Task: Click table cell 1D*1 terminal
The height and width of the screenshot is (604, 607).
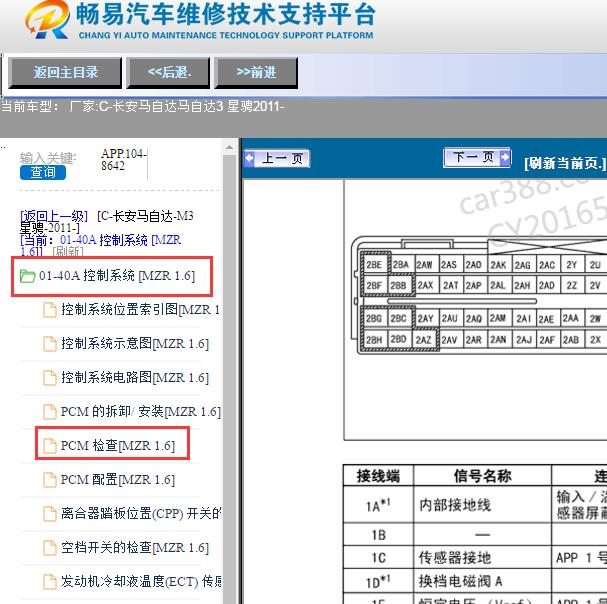Action: tap(378, 581)
